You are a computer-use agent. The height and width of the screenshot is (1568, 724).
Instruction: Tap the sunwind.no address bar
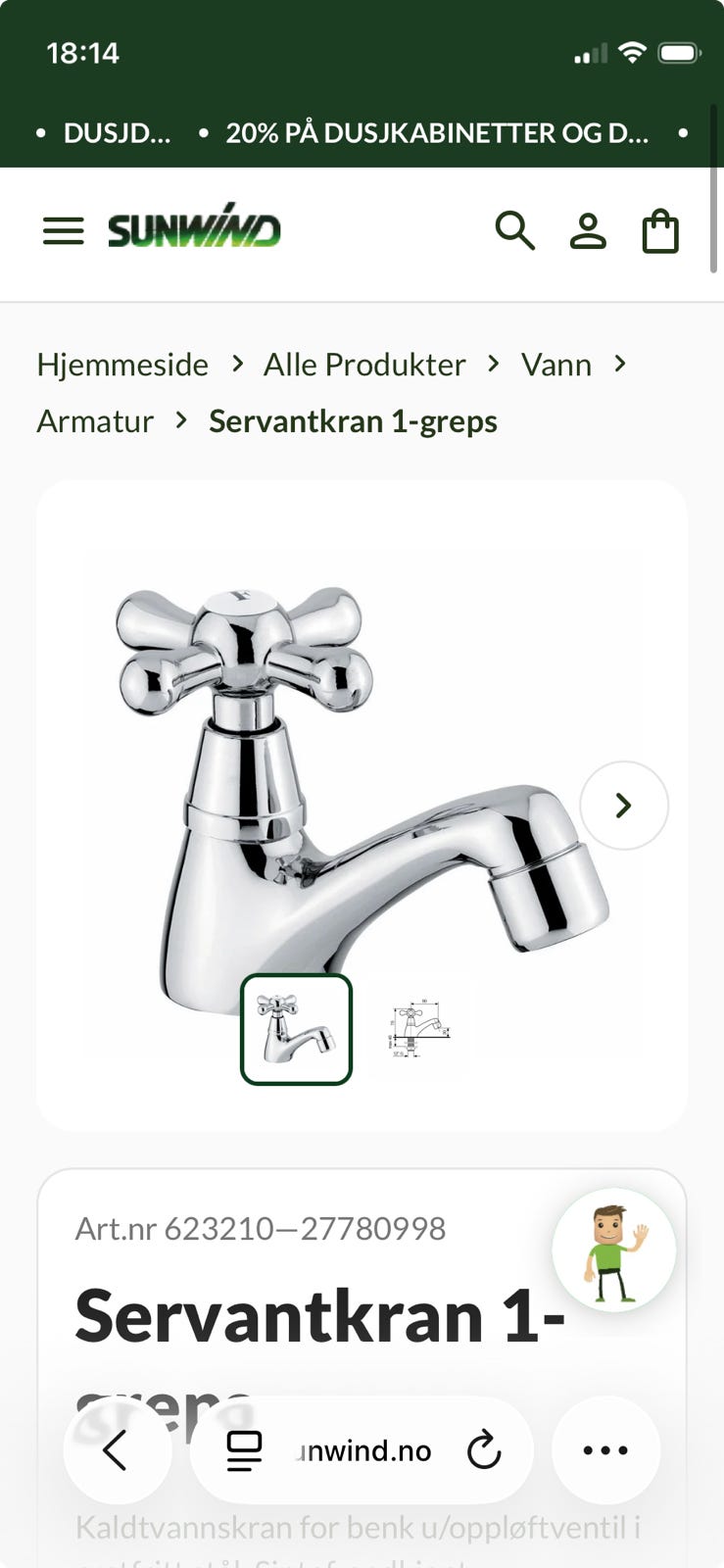tap(362, 1450)
